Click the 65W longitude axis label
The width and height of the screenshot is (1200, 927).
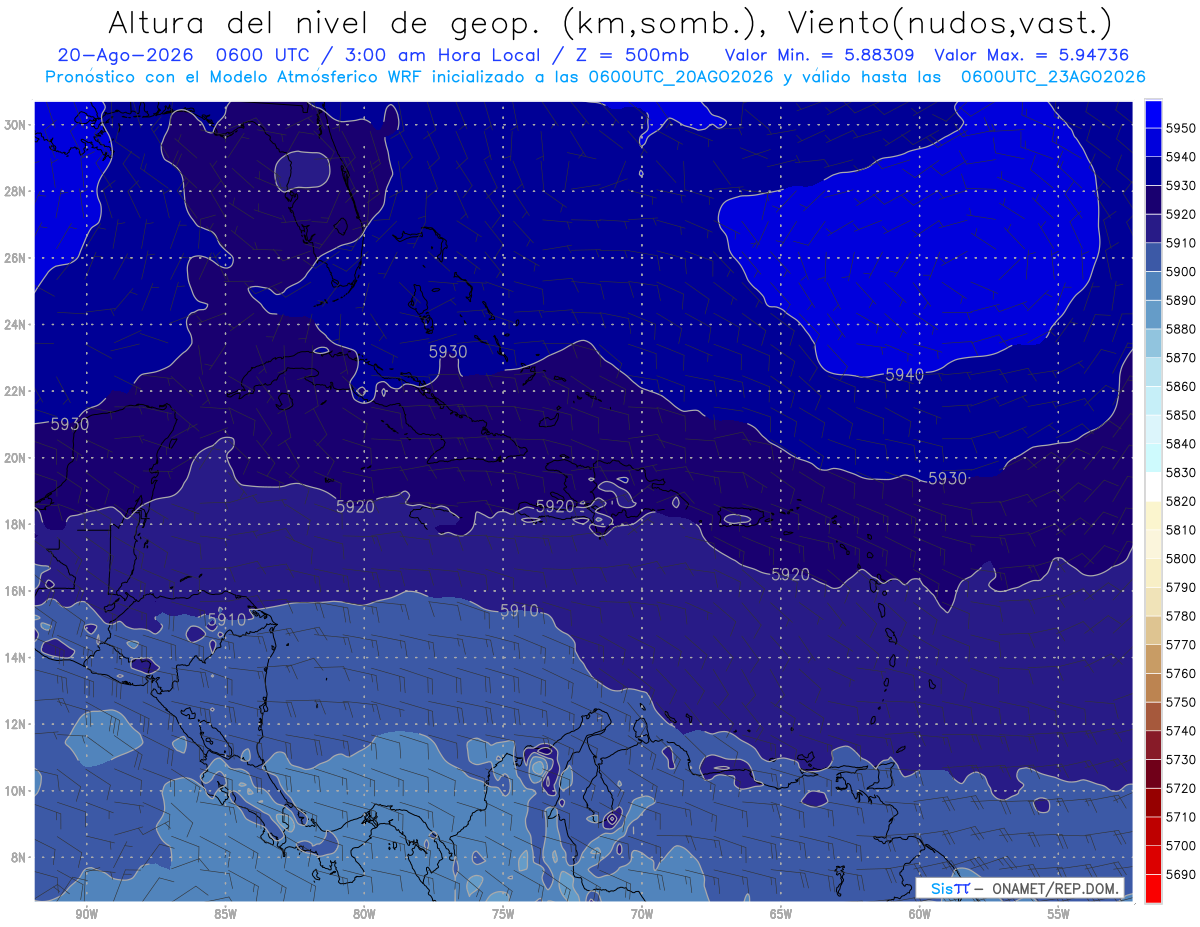(x=781, y=915)
